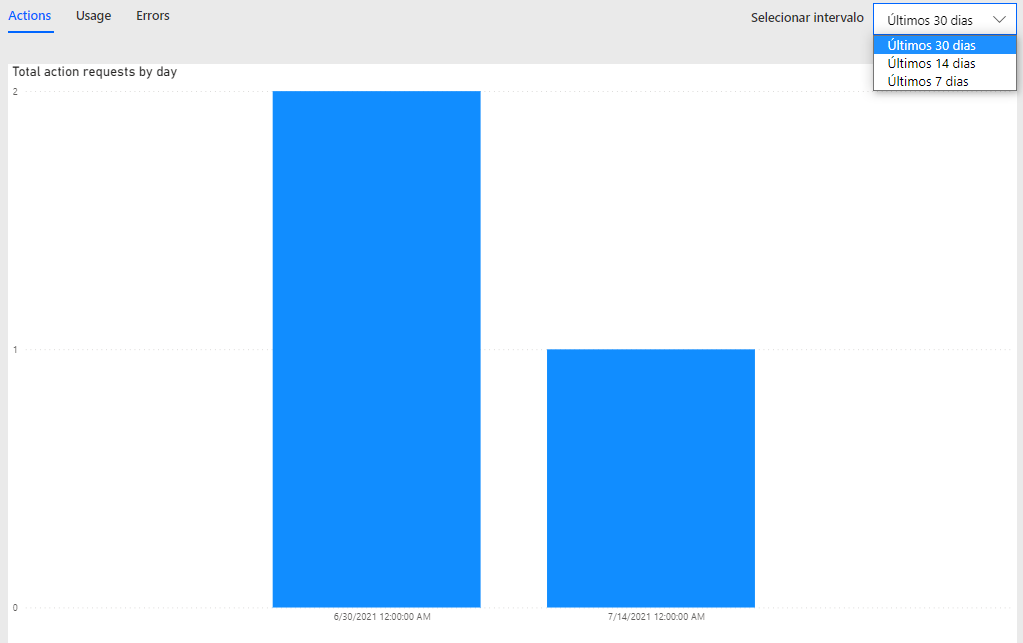1023x643 pixels.
Task: Click the Total action requests by day title
Action: pos(95,72)
